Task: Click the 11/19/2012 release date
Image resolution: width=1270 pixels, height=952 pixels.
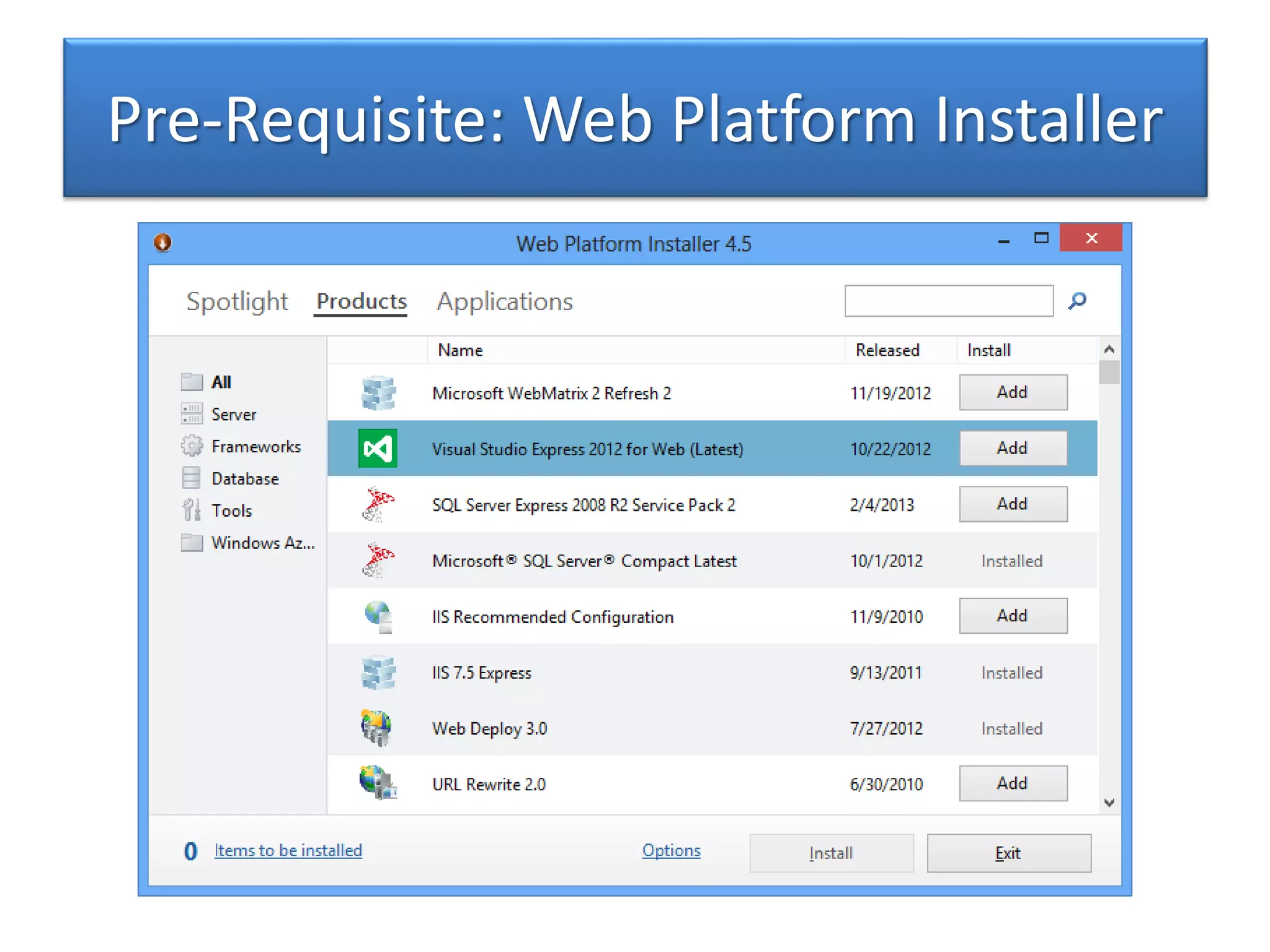Action: click(x=890, y=393)
